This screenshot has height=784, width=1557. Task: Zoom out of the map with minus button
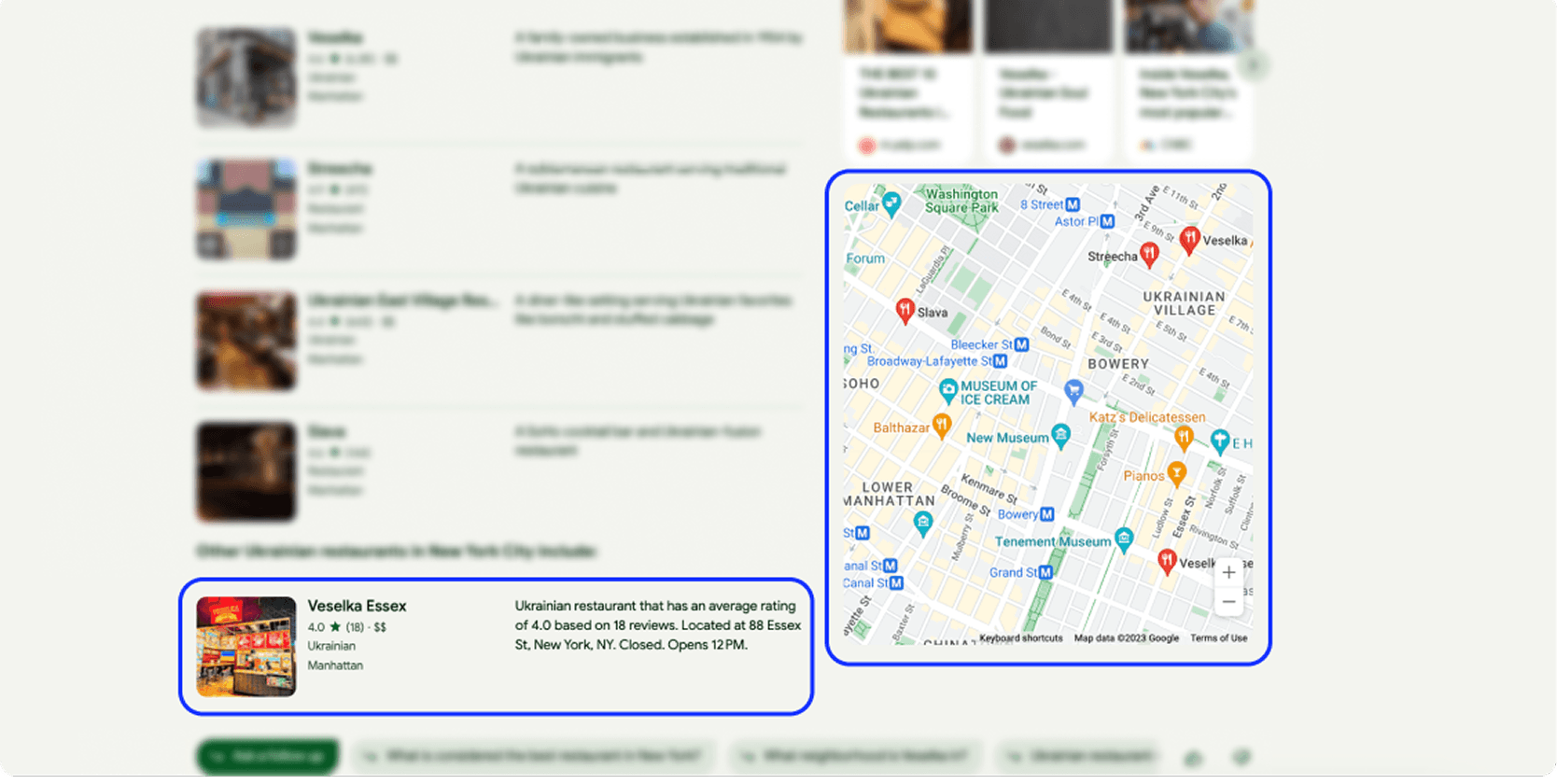click(x=1228, y=602)
